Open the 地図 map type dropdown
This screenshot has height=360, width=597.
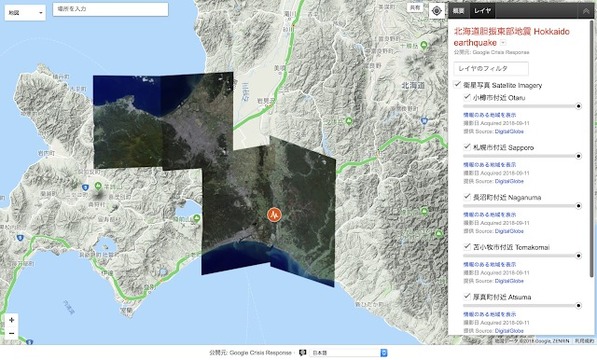click(25, 13)
